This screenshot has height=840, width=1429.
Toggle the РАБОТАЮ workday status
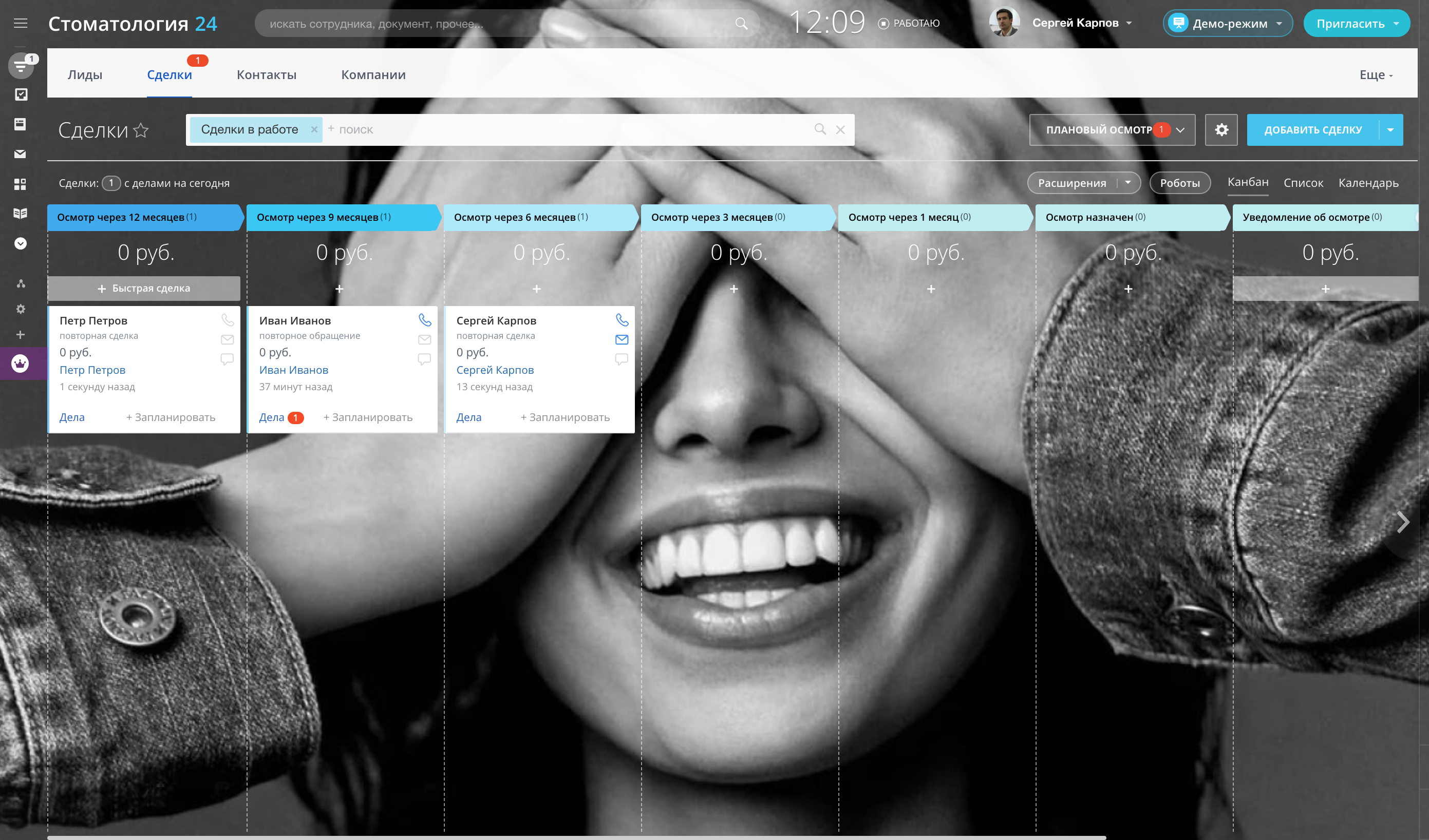click(x=909, y=23)
